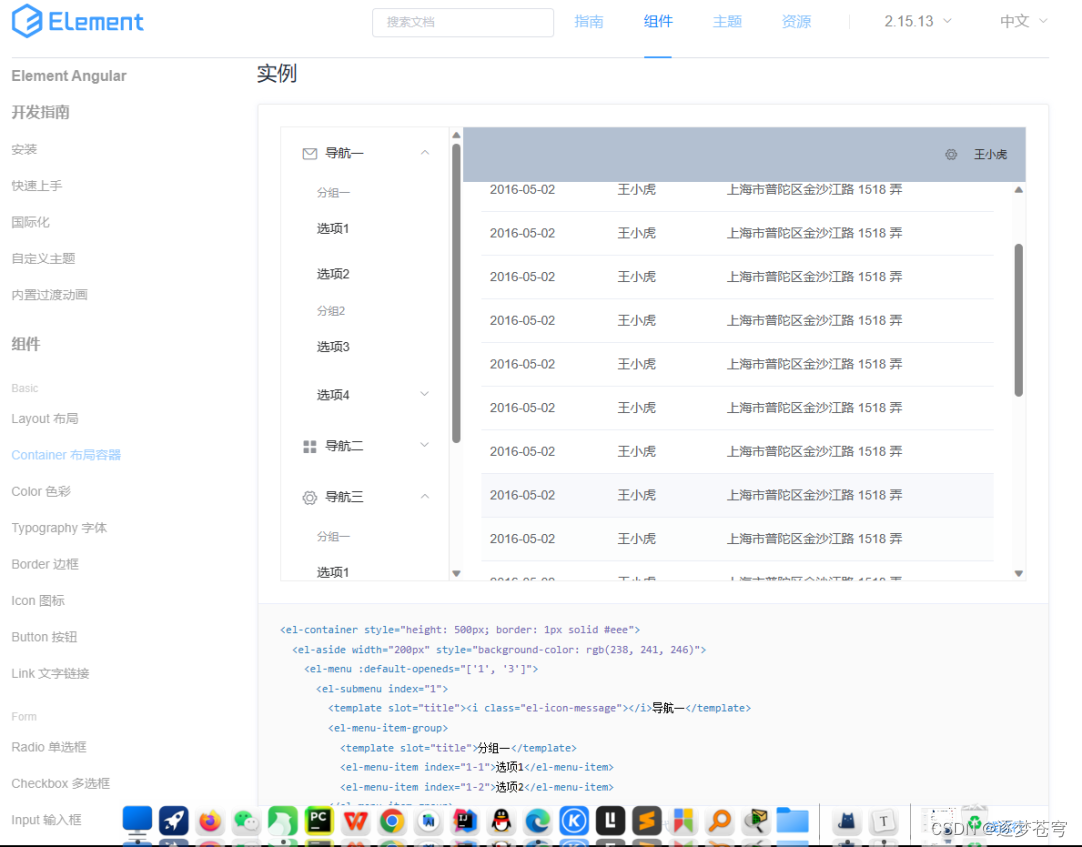Click the 导航二 grid menu icon
Viewport: 1082px width, 847px height.
[310, 447]
